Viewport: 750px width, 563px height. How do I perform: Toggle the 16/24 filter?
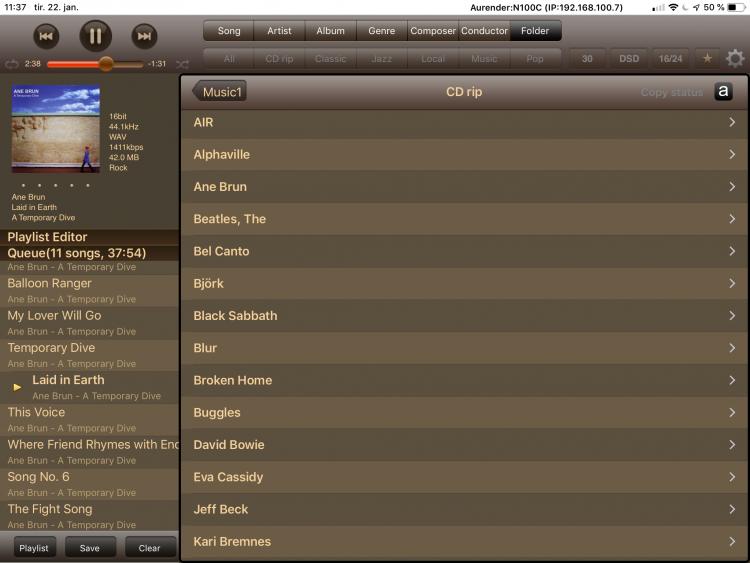point(671,59)
